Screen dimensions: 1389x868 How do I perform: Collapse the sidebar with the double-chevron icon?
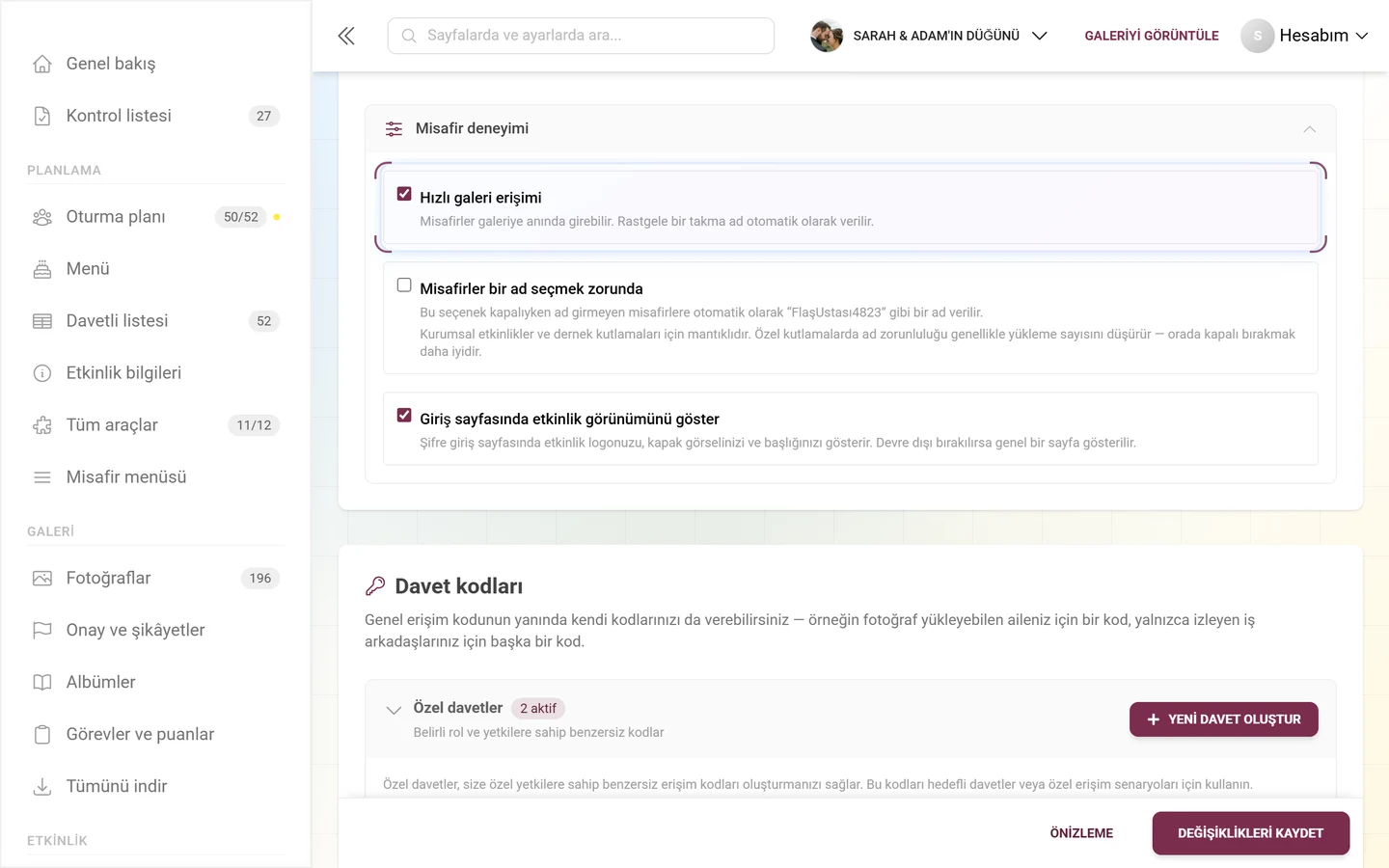[346, 36]
